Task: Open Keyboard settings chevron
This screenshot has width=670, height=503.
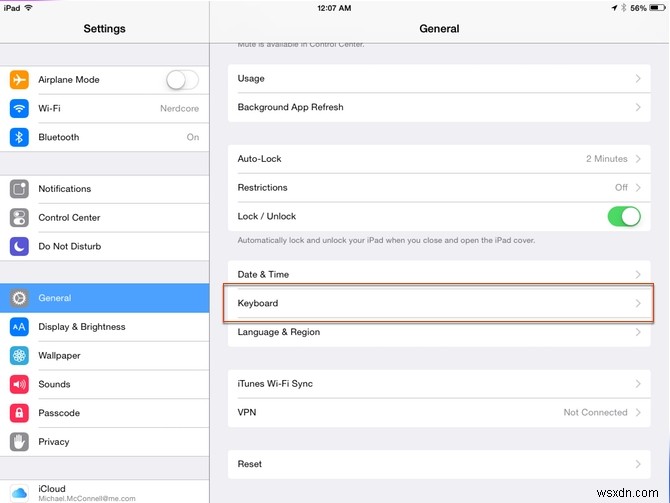Action: (x=638, y=303)
